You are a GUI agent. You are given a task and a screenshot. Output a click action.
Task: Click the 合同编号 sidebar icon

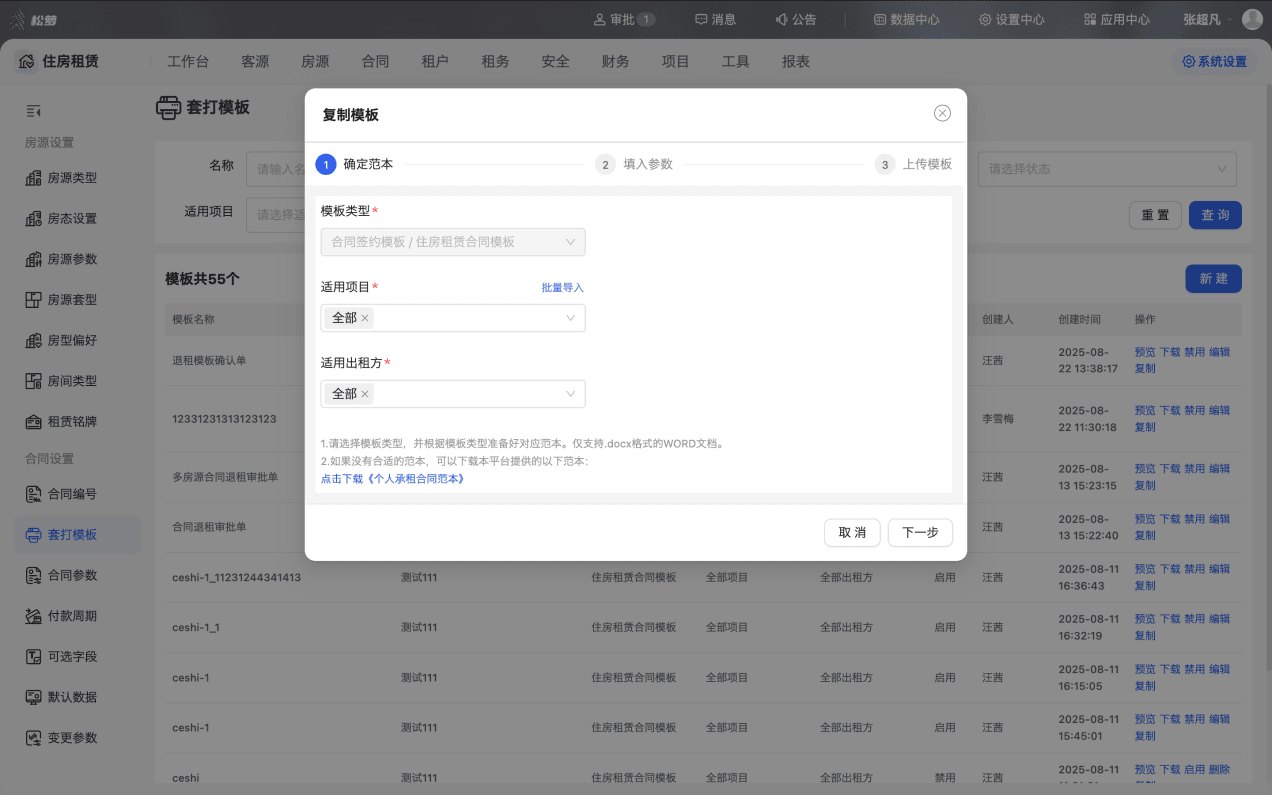[x=33, y=494]
